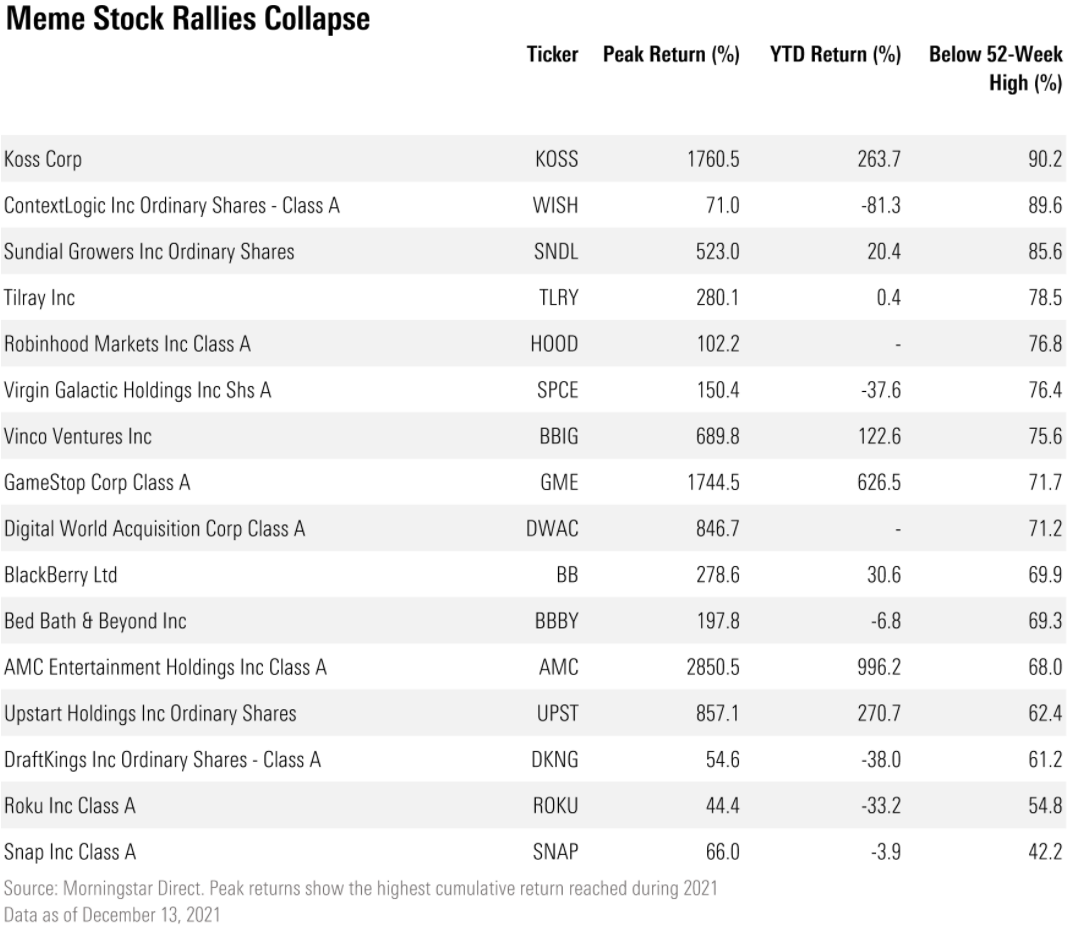Click the DWAC ticker symbol
Screen dimensions: 1071x932
coord(552,529)
